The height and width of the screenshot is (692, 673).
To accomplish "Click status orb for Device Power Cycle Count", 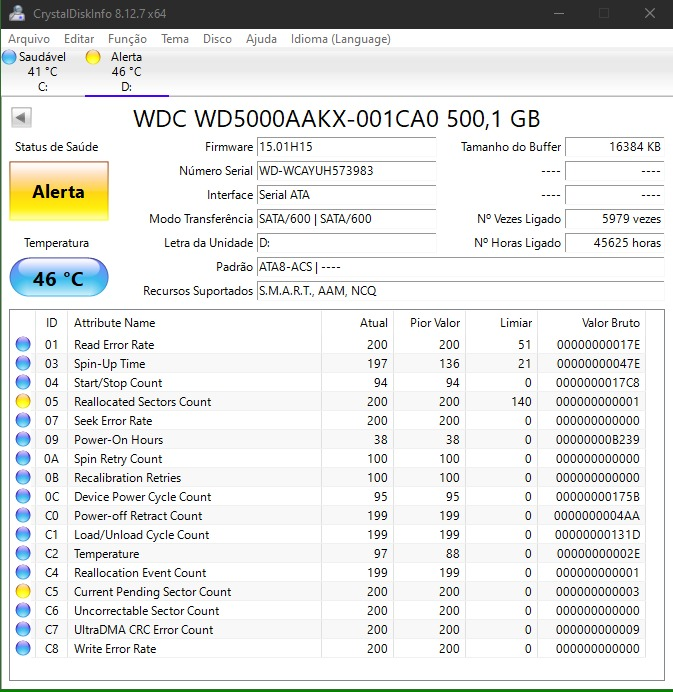I will coord(23,496).
